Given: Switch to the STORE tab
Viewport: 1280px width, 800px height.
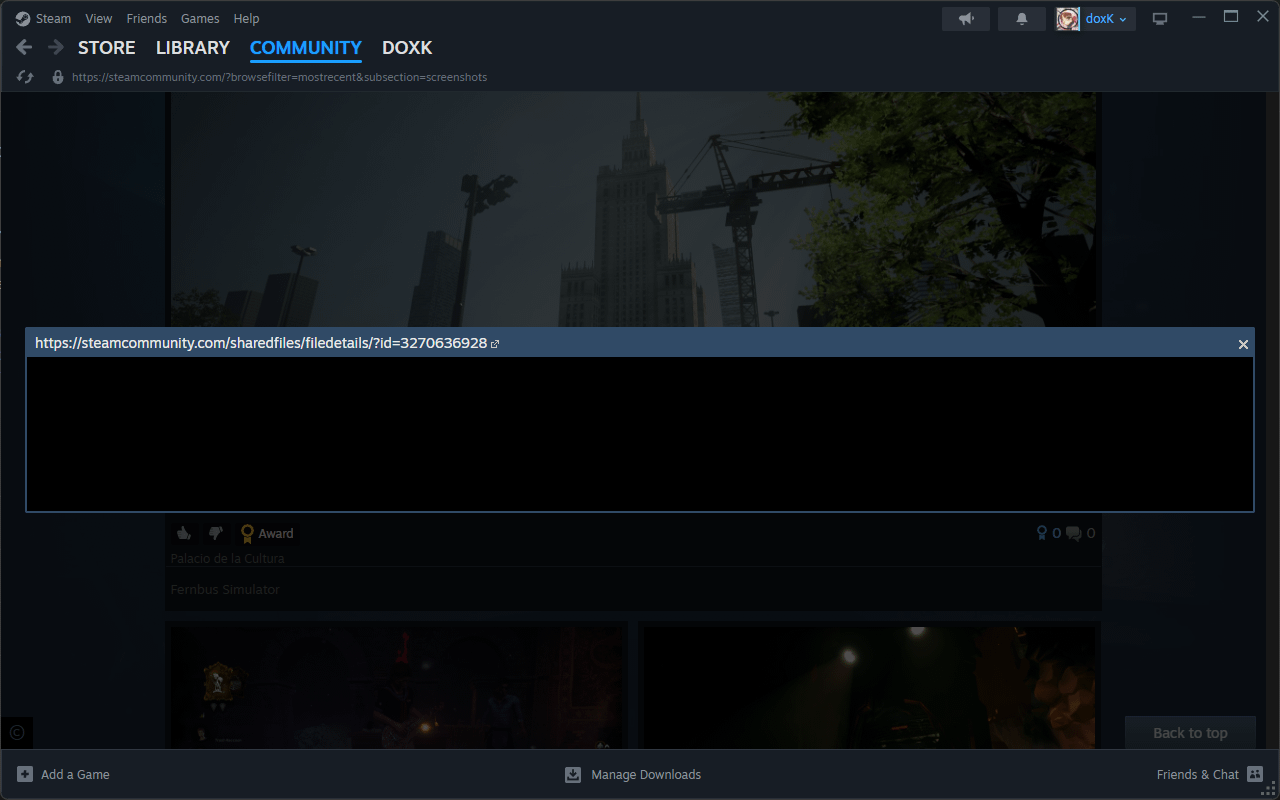Looking at the screenshot, I should [106, 48].
